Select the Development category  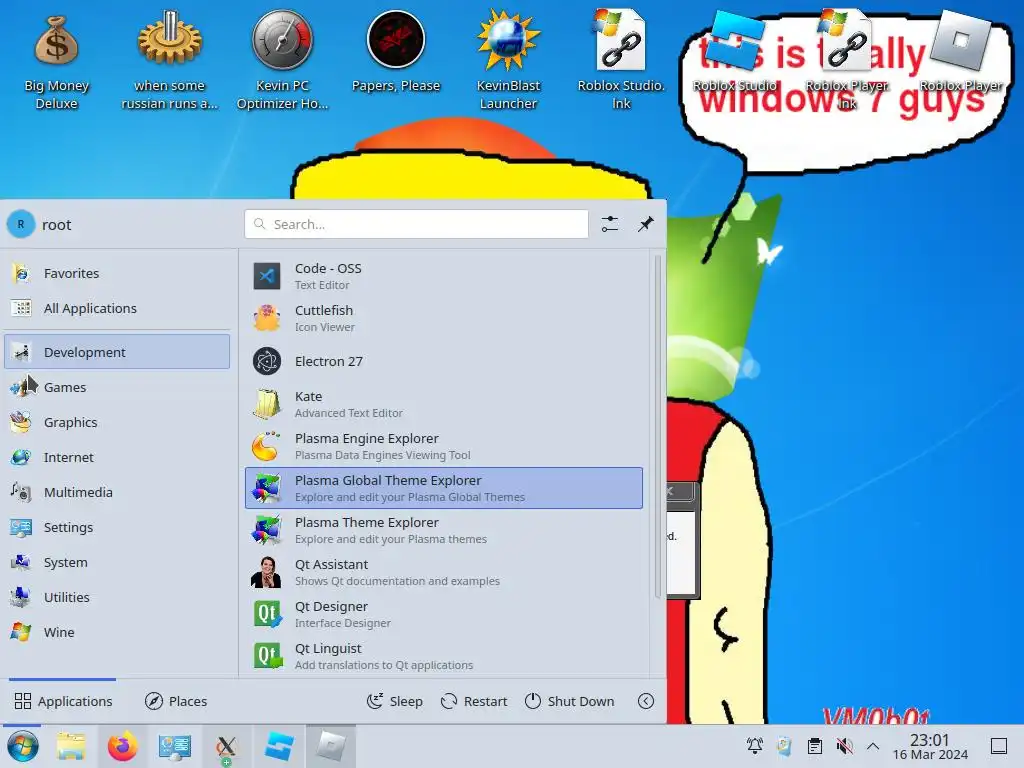[x=118, y=352]
